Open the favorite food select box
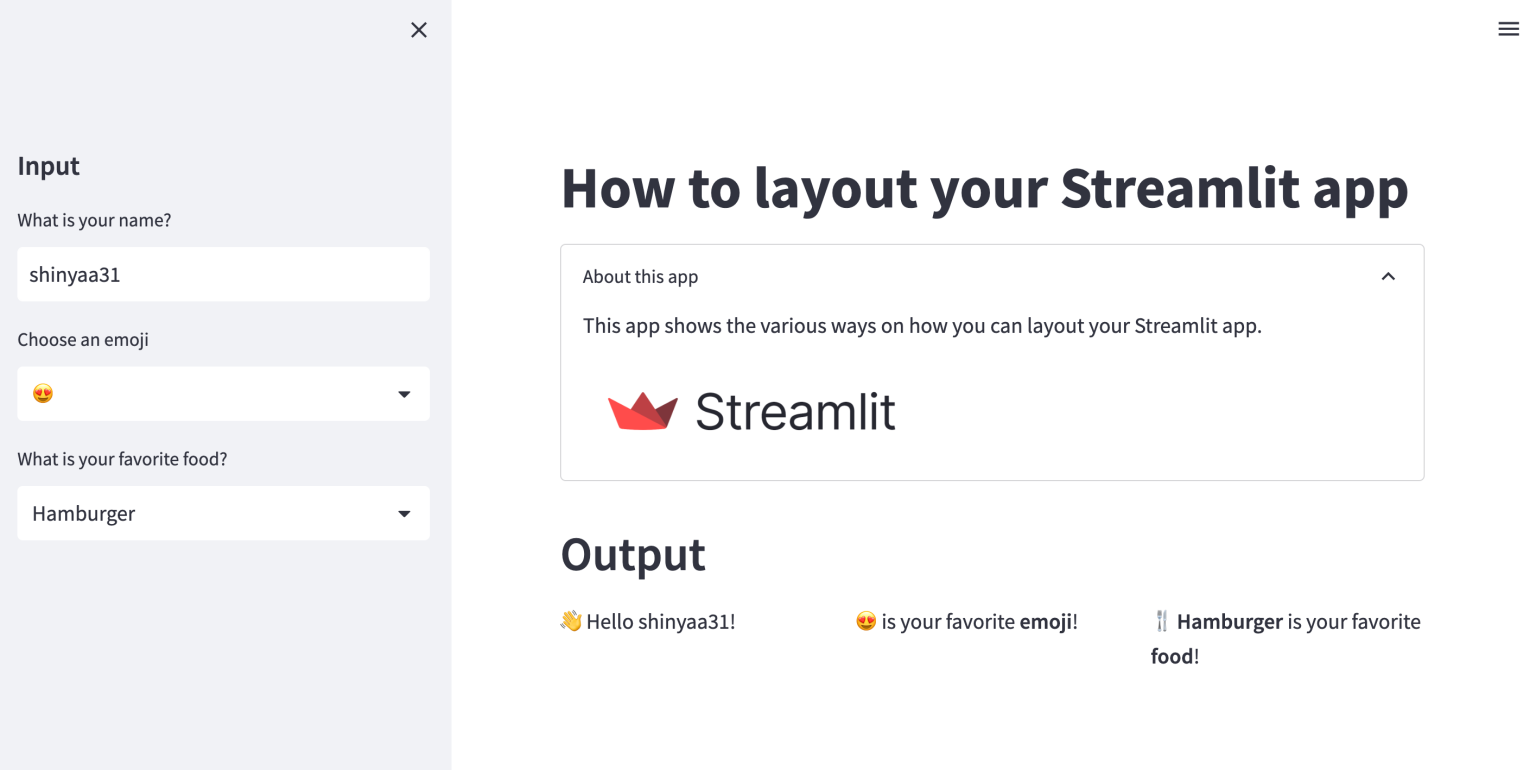Screen dimensions: 1536x770 coord(223,514)
